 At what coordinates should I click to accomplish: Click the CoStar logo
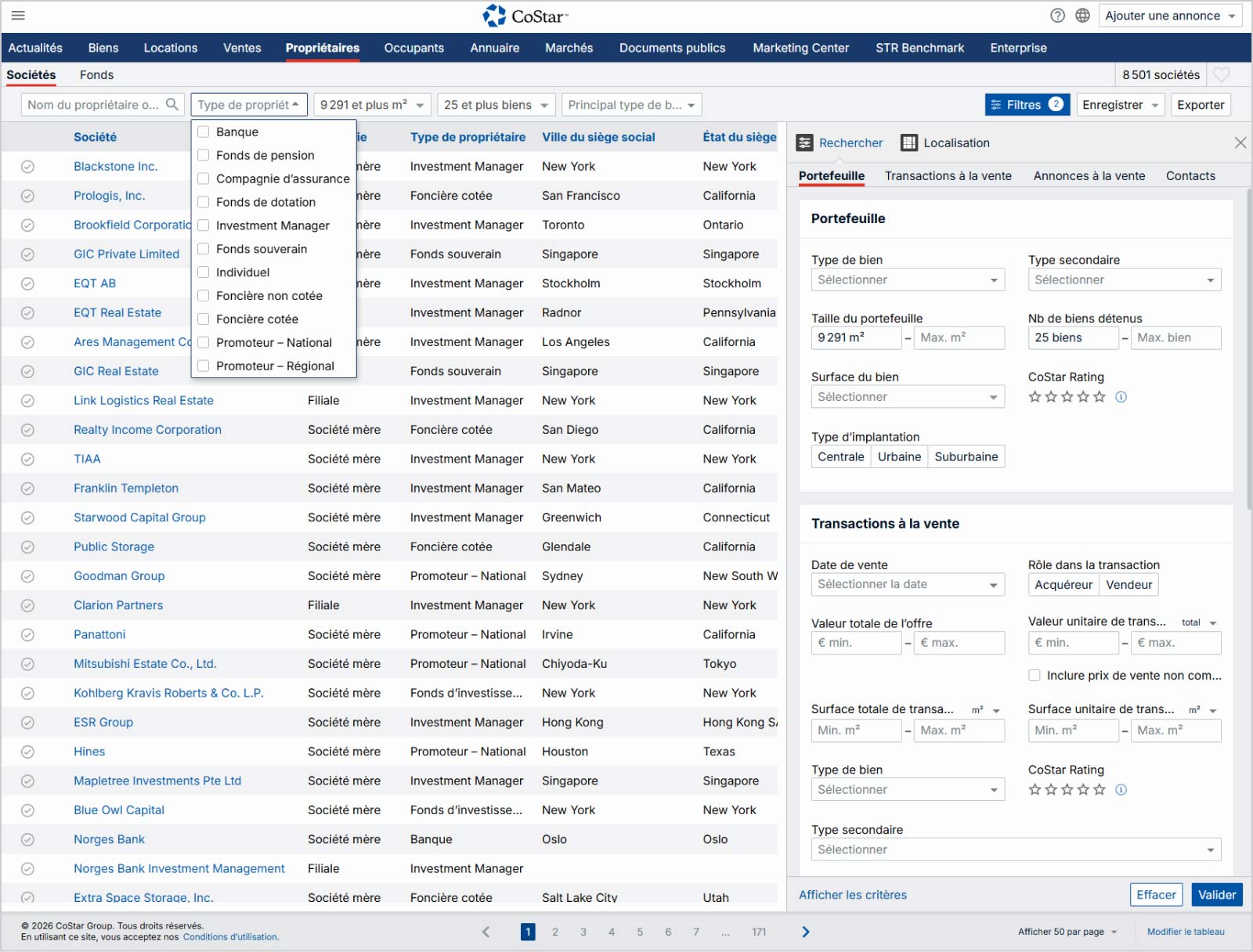tap(525, 16)
